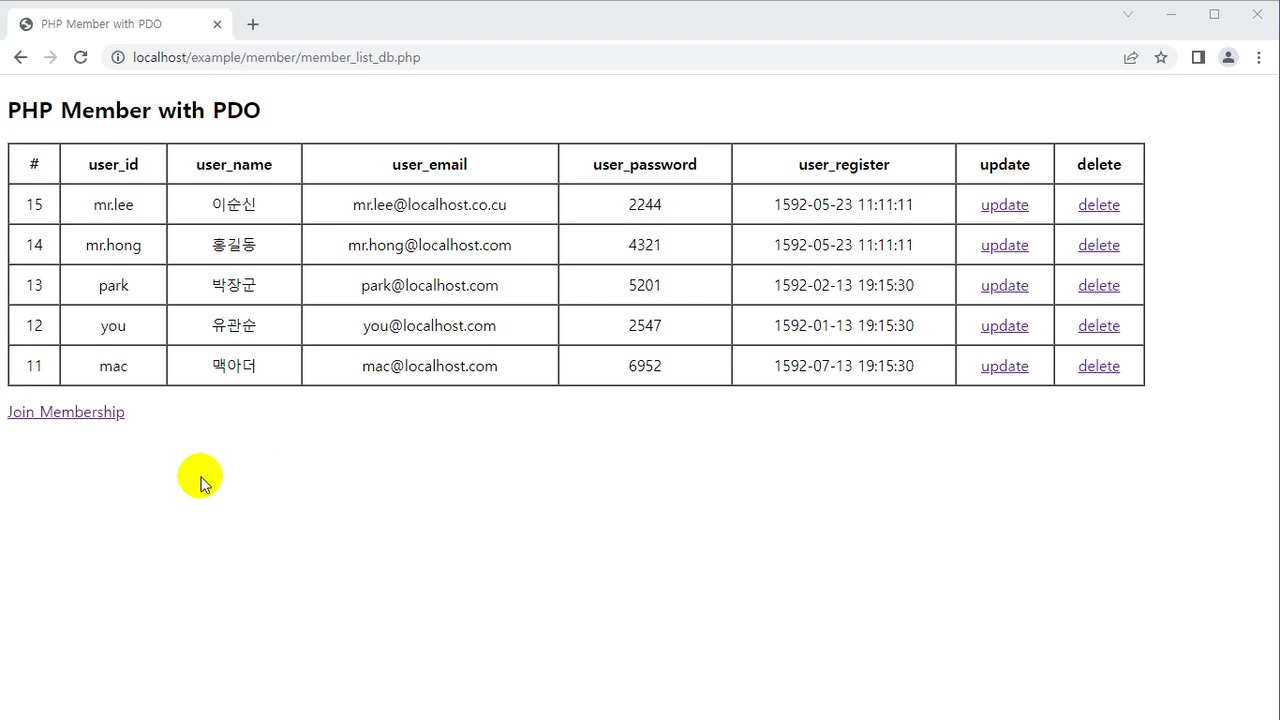
Task: Toggle the browser side panel
Action: tap(1198, 57)
